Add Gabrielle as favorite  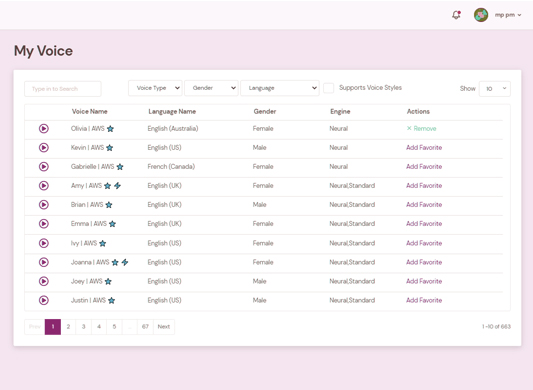[x=424, y=167]
